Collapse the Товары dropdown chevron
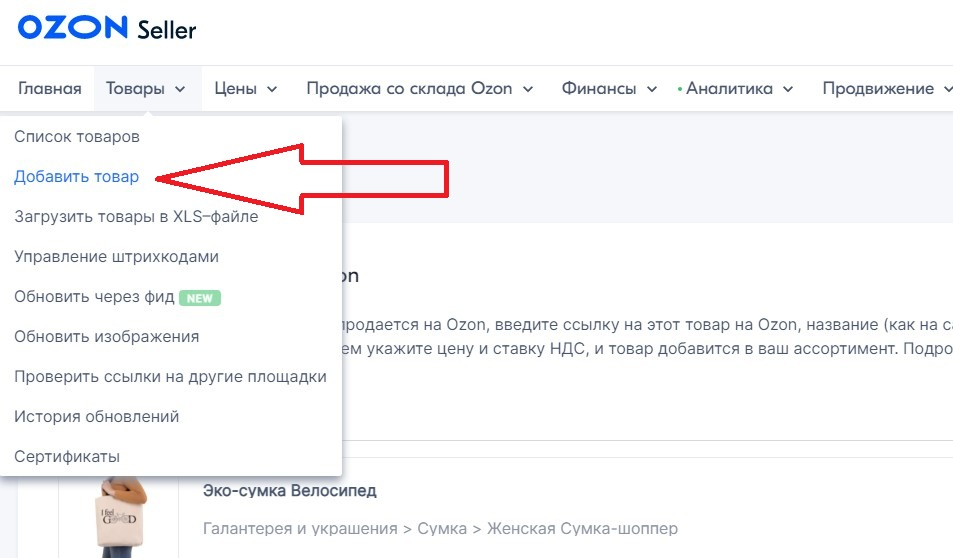The width and height of the screenshot is (953, 558). (180, 89)
